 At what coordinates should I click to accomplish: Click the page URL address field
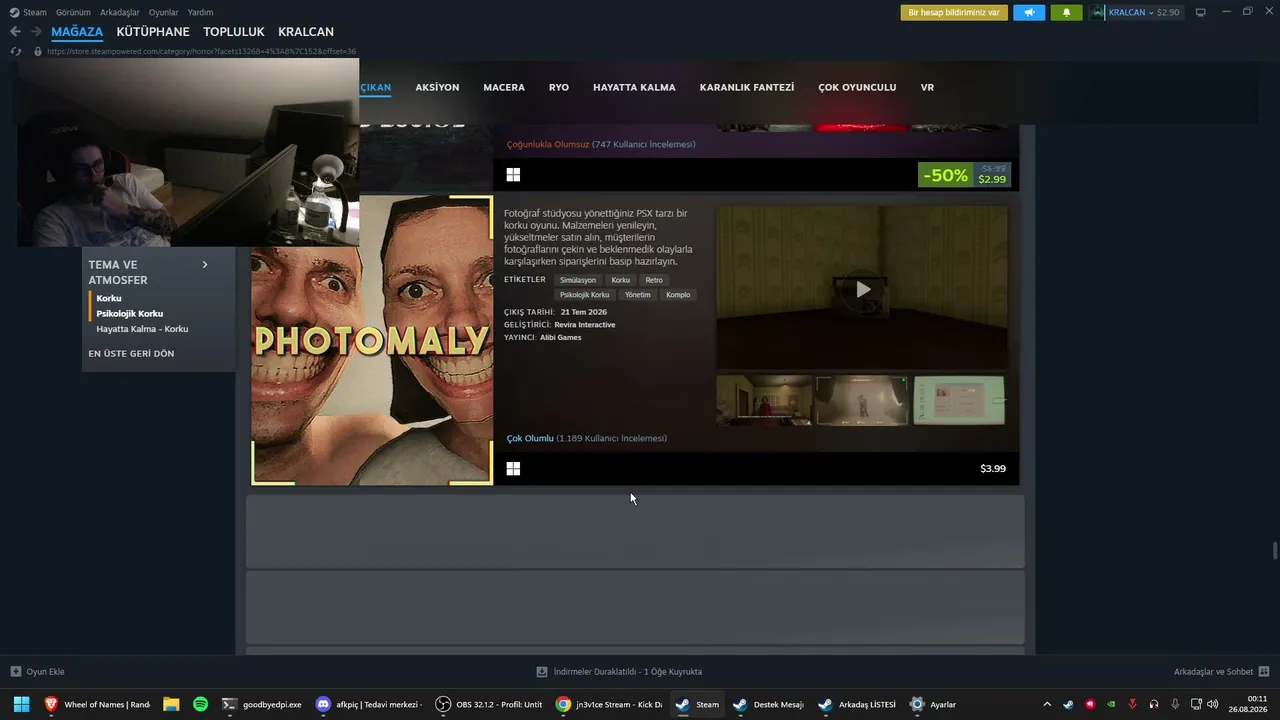pyautogui.click(x=201, y=51)
